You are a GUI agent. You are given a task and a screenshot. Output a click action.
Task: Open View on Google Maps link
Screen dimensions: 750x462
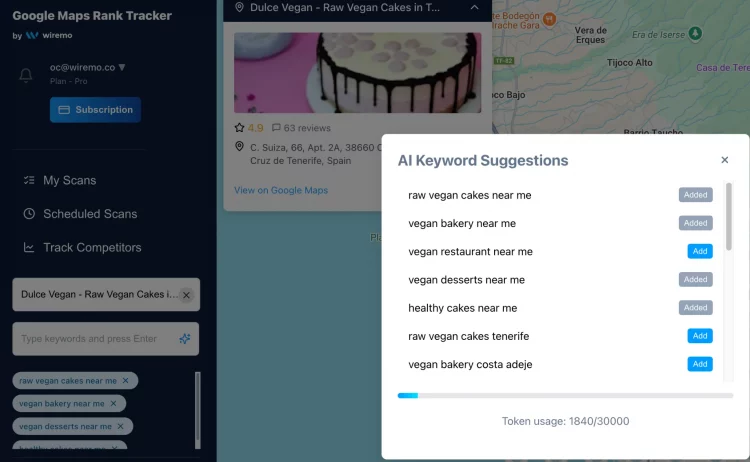(x=281, y=190)
